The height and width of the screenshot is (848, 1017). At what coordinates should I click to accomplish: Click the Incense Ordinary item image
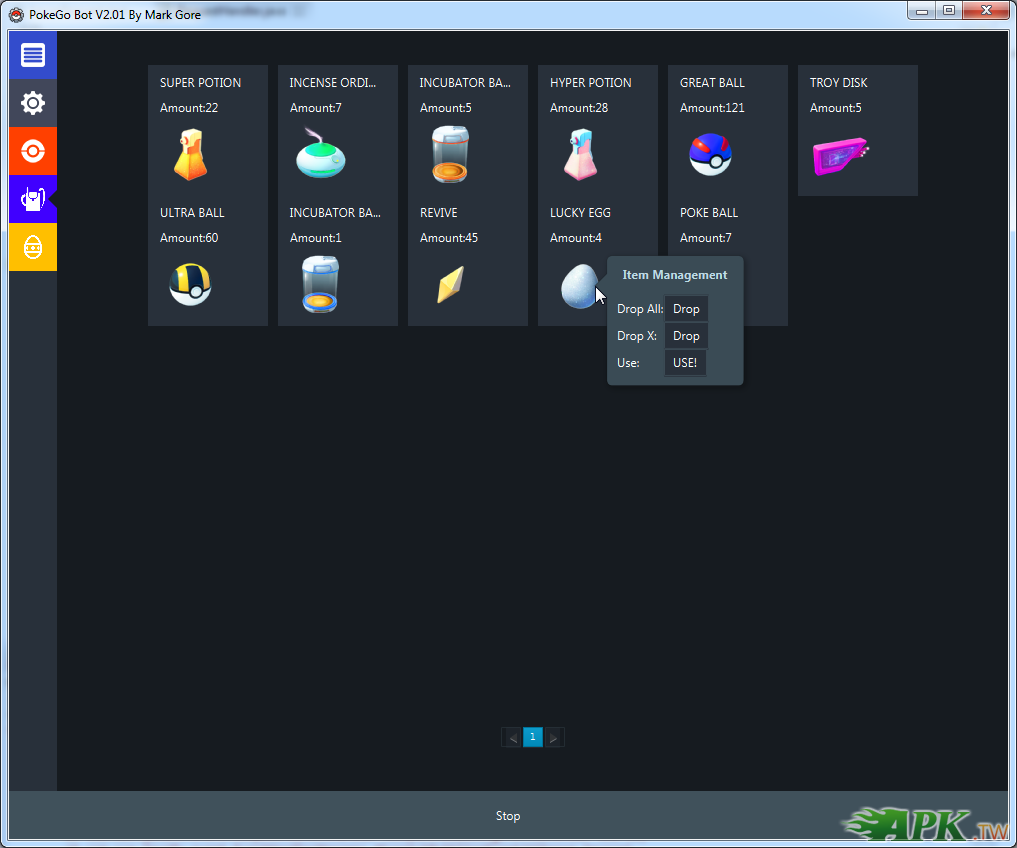click(320, 154)
